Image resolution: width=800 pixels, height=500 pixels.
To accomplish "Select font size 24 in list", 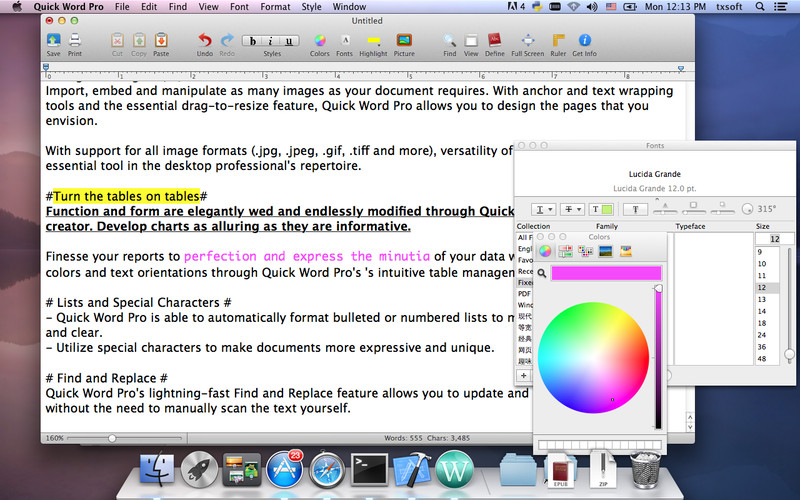I will click(767, 335).
